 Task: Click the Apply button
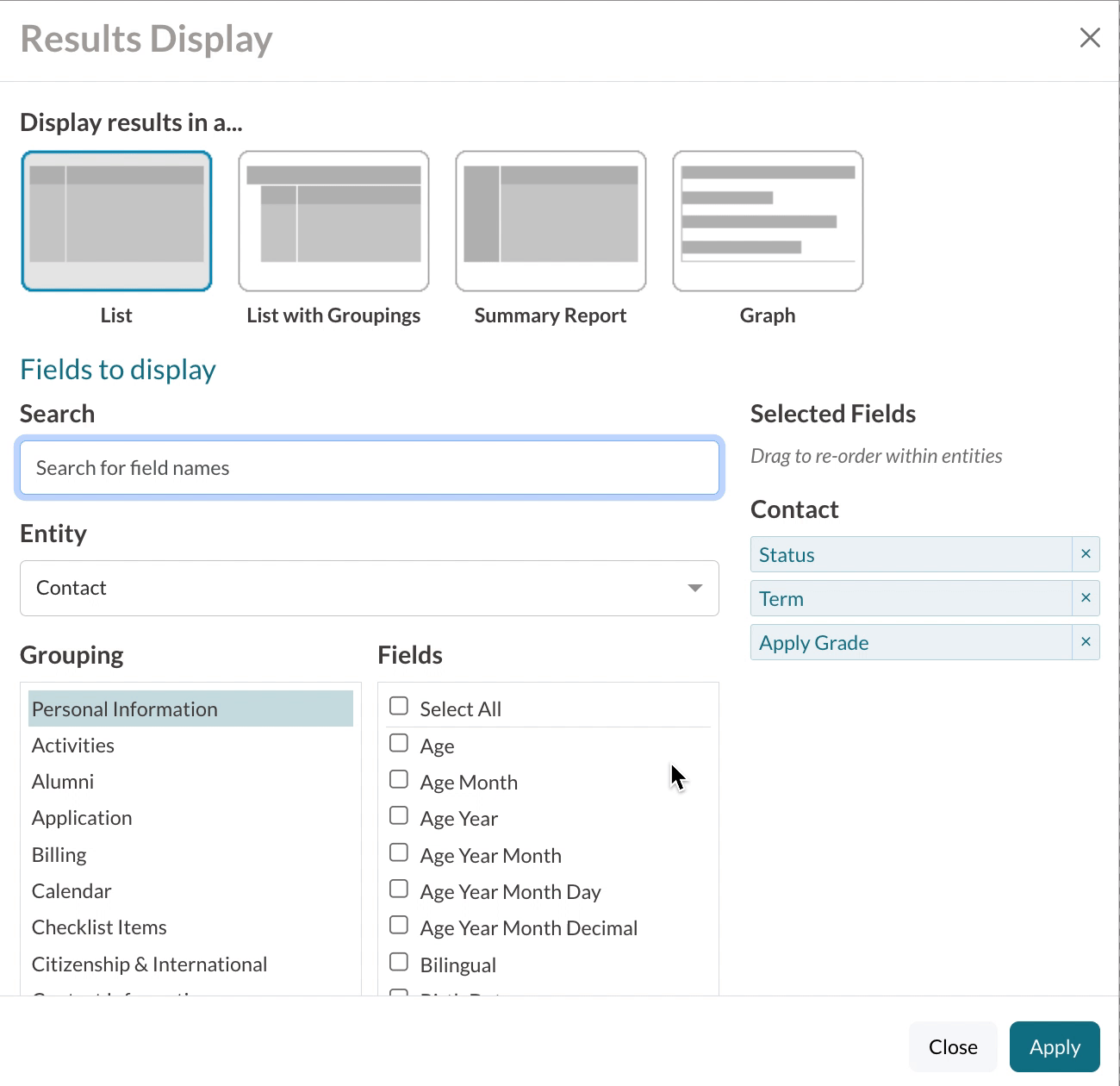click(1055, 1047)
